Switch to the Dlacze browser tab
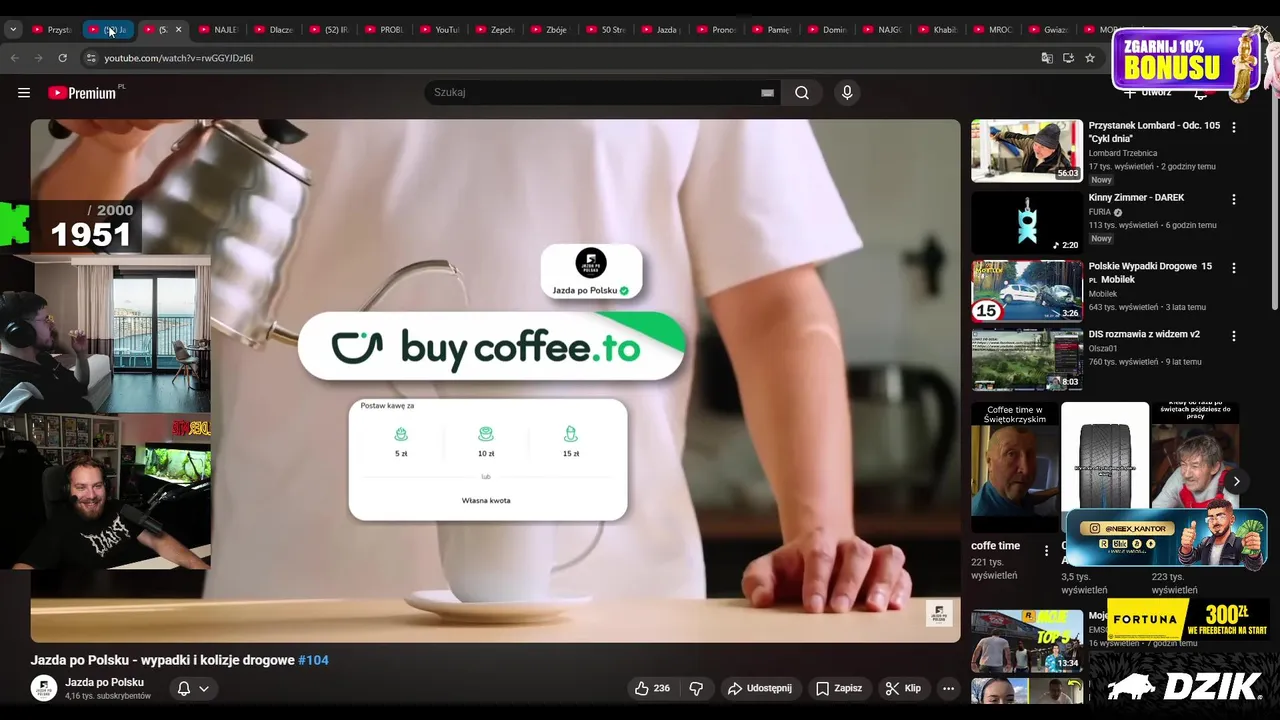Image resolution: width=1280 pixels, height=720 pixels. [273, 29]
